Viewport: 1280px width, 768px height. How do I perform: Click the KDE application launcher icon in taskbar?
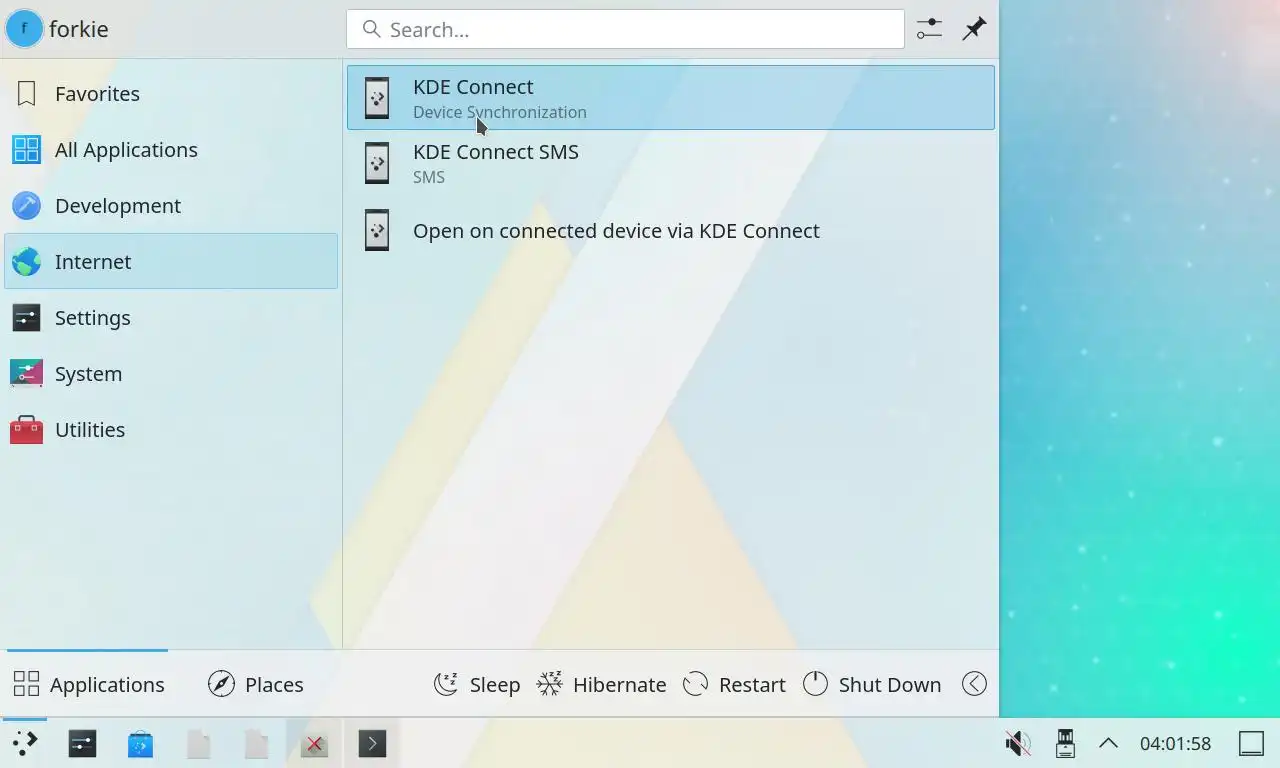point(25,743)
